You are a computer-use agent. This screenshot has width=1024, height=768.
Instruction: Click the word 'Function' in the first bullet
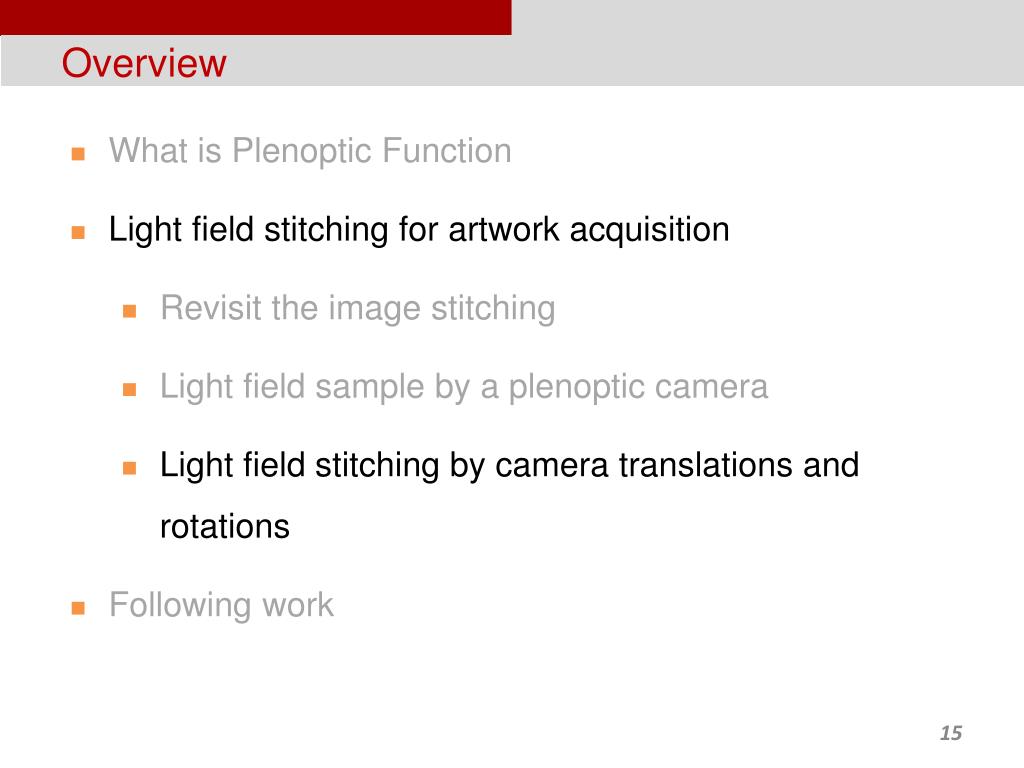(447, 151)
